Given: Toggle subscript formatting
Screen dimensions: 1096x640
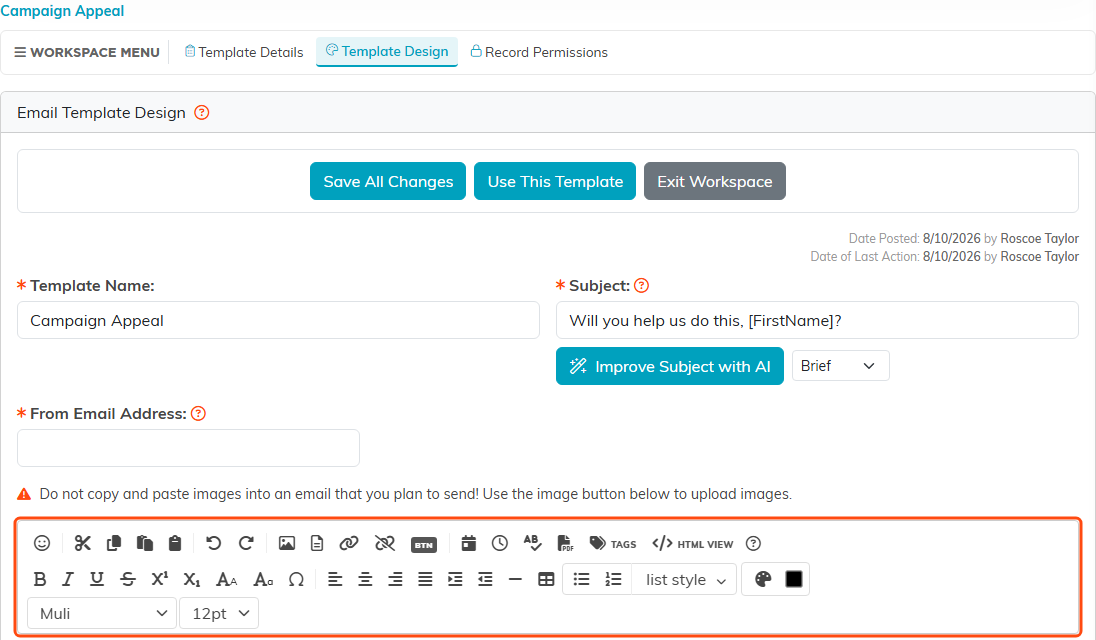Looking at the screenshot, I should [x=192, y=580].
